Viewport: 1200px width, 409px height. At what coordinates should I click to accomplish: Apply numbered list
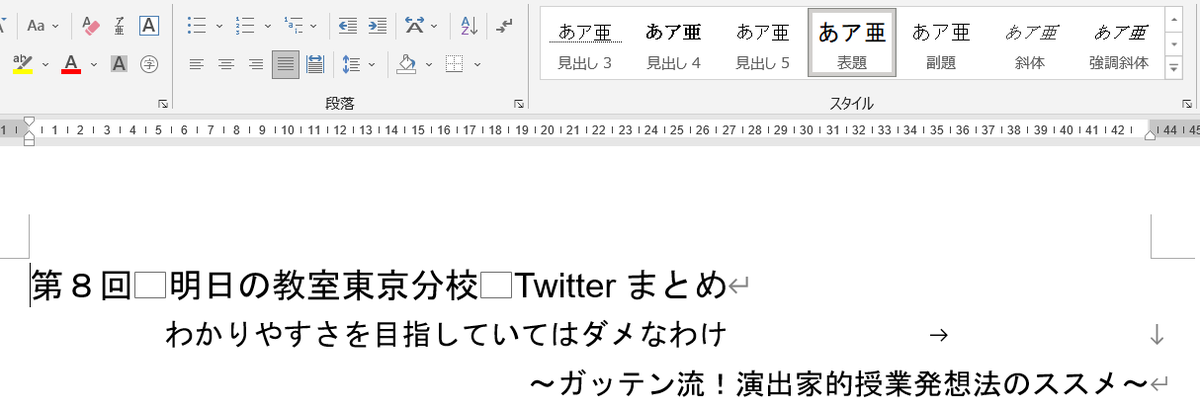pos(244,25)
